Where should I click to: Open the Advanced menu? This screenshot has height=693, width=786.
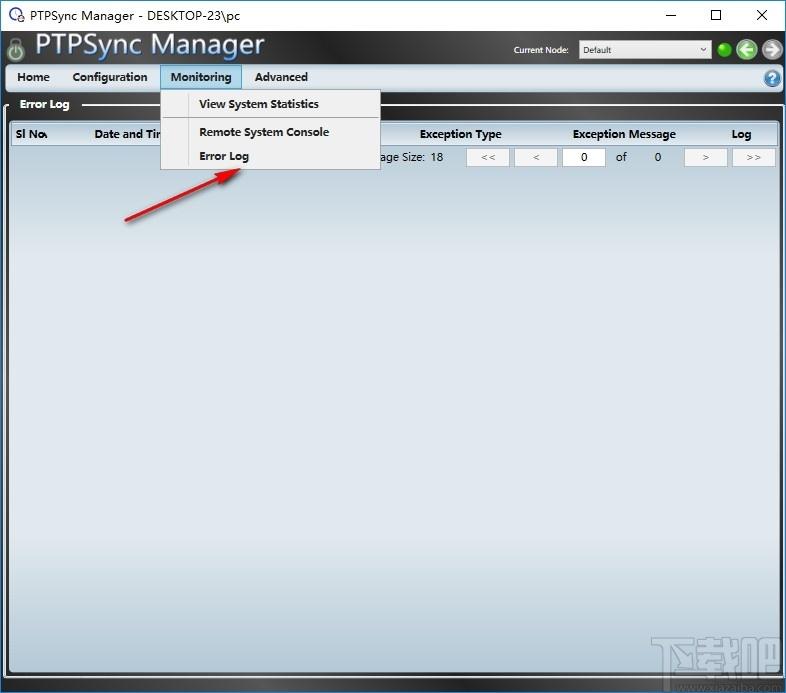click(281, 77)
